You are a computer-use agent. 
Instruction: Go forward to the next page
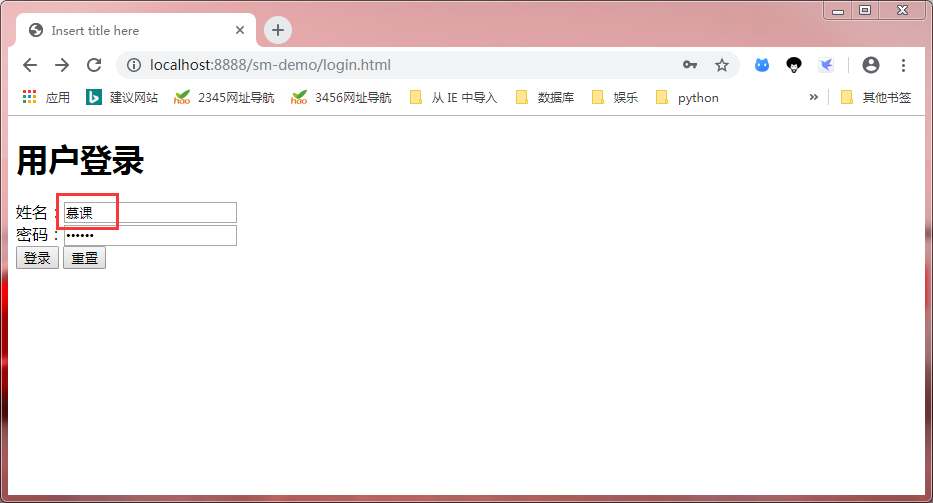pyautogui.click(x=62, y=65)
